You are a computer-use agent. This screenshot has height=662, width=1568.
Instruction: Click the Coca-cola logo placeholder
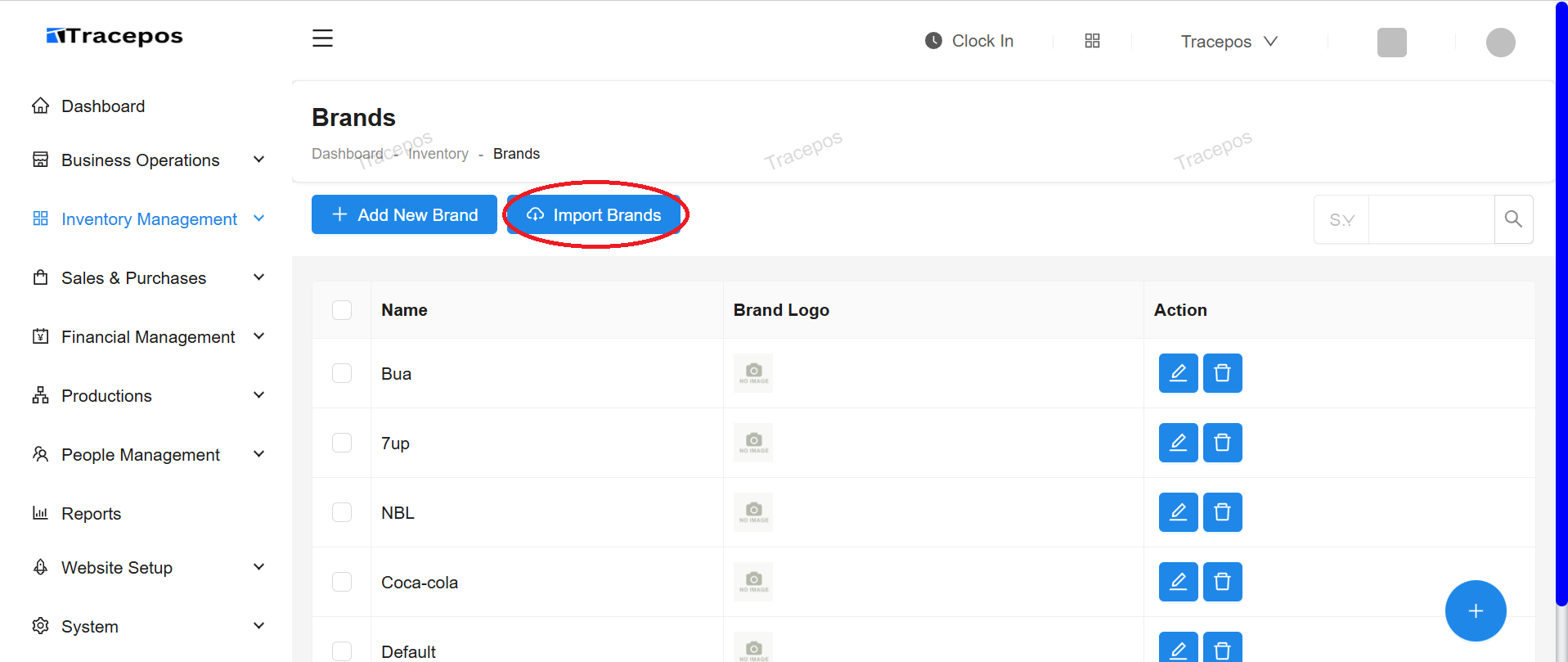pos(753,582)
